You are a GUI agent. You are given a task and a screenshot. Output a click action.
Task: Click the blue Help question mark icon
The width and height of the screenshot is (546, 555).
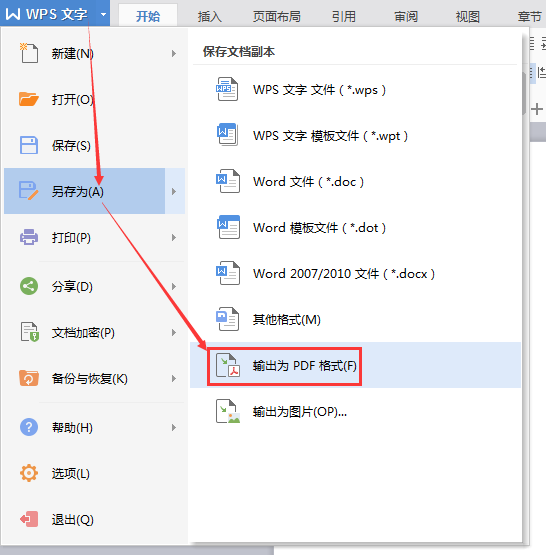(29, 427)
